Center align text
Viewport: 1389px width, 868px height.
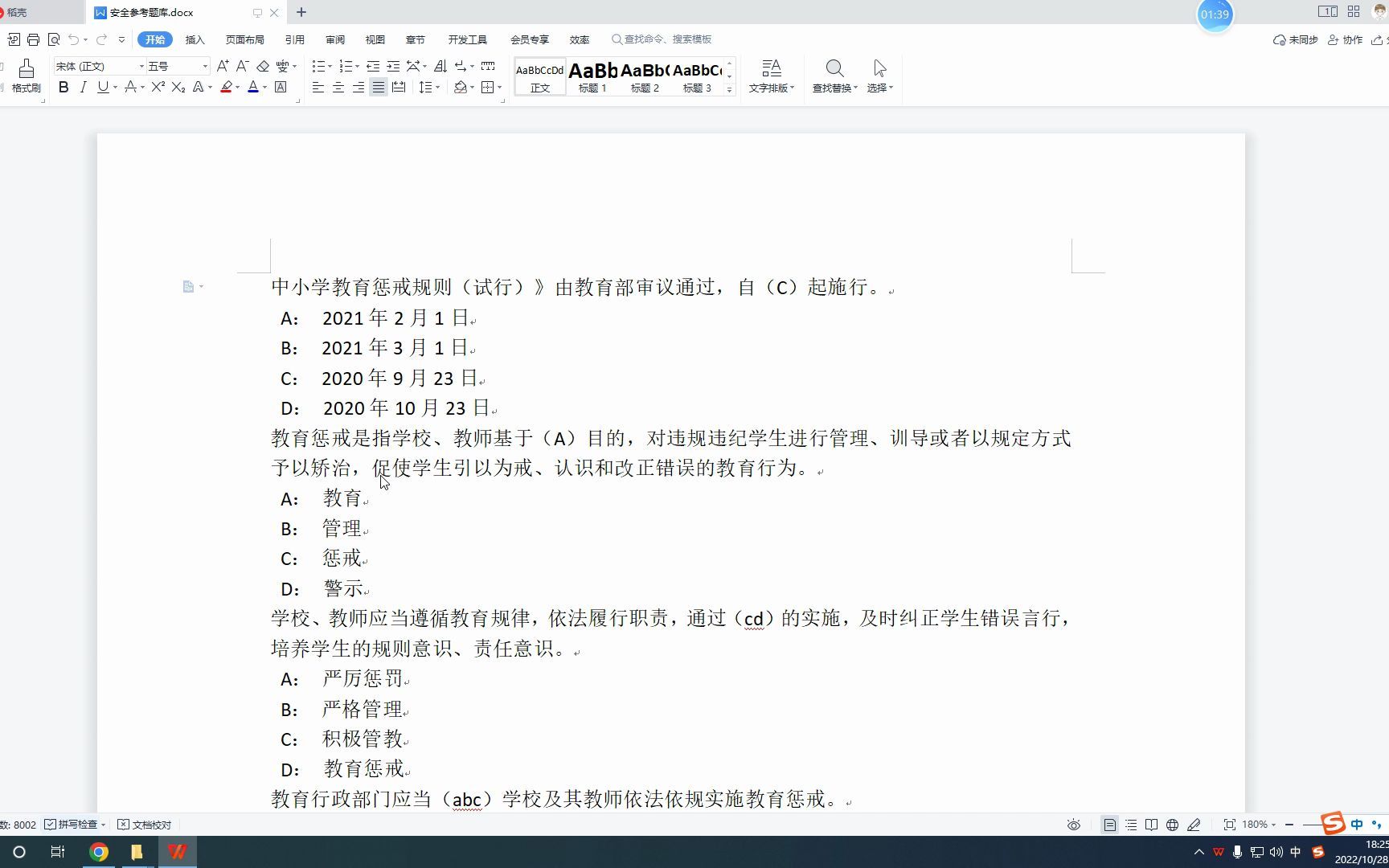tap(338, 88)
